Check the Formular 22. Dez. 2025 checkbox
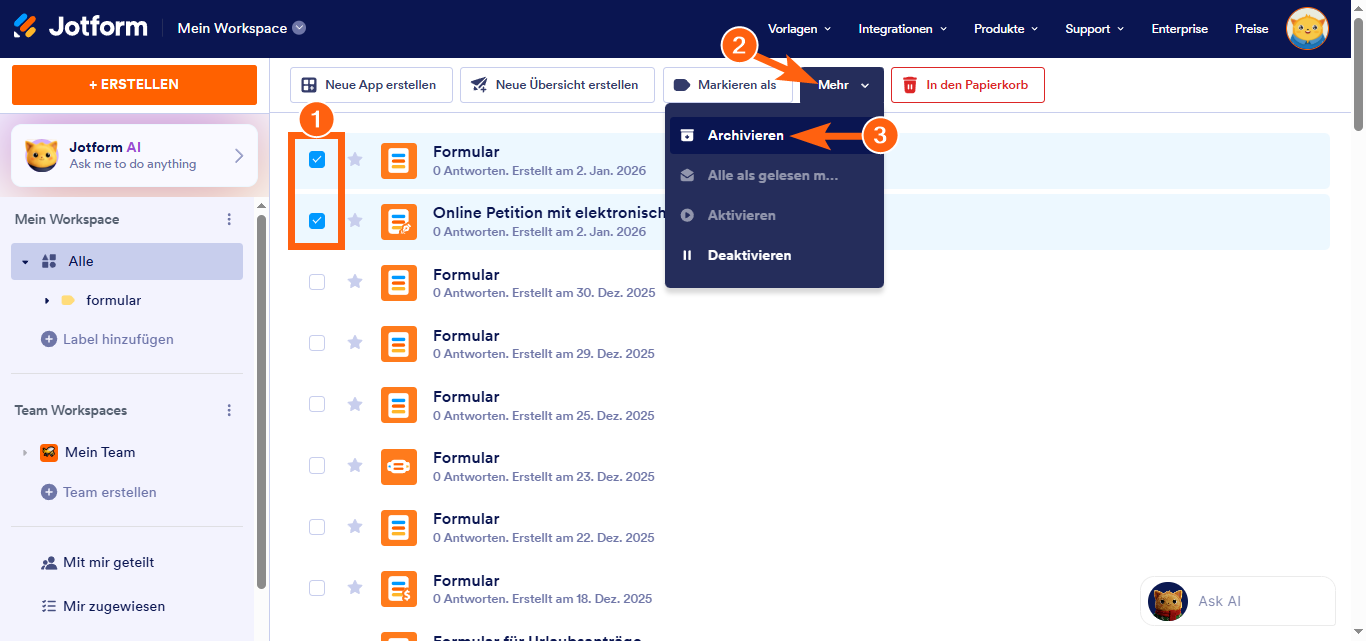 (x=317, y=526)
